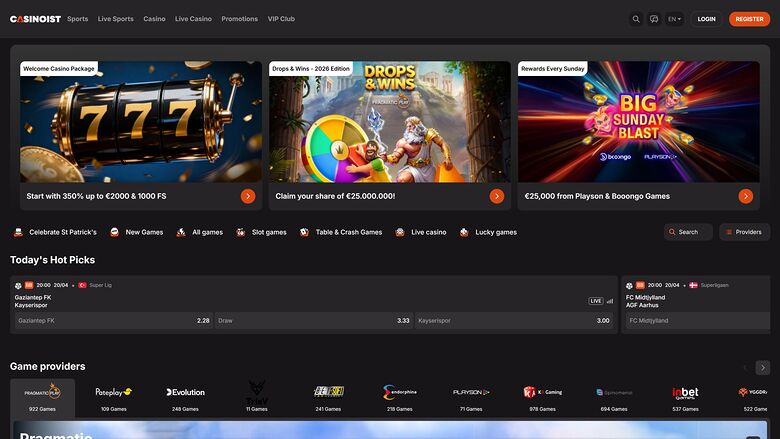780x439 pixels.
Task: Select the Live casino category
Action: (420, 232)
